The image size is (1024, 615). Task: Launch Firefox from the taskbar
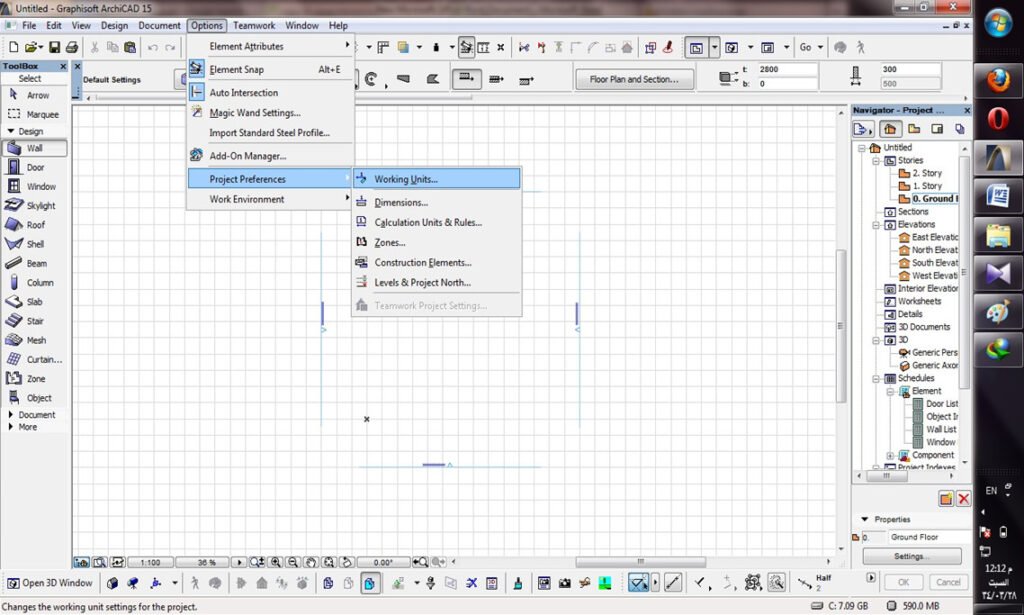[998, 81]
